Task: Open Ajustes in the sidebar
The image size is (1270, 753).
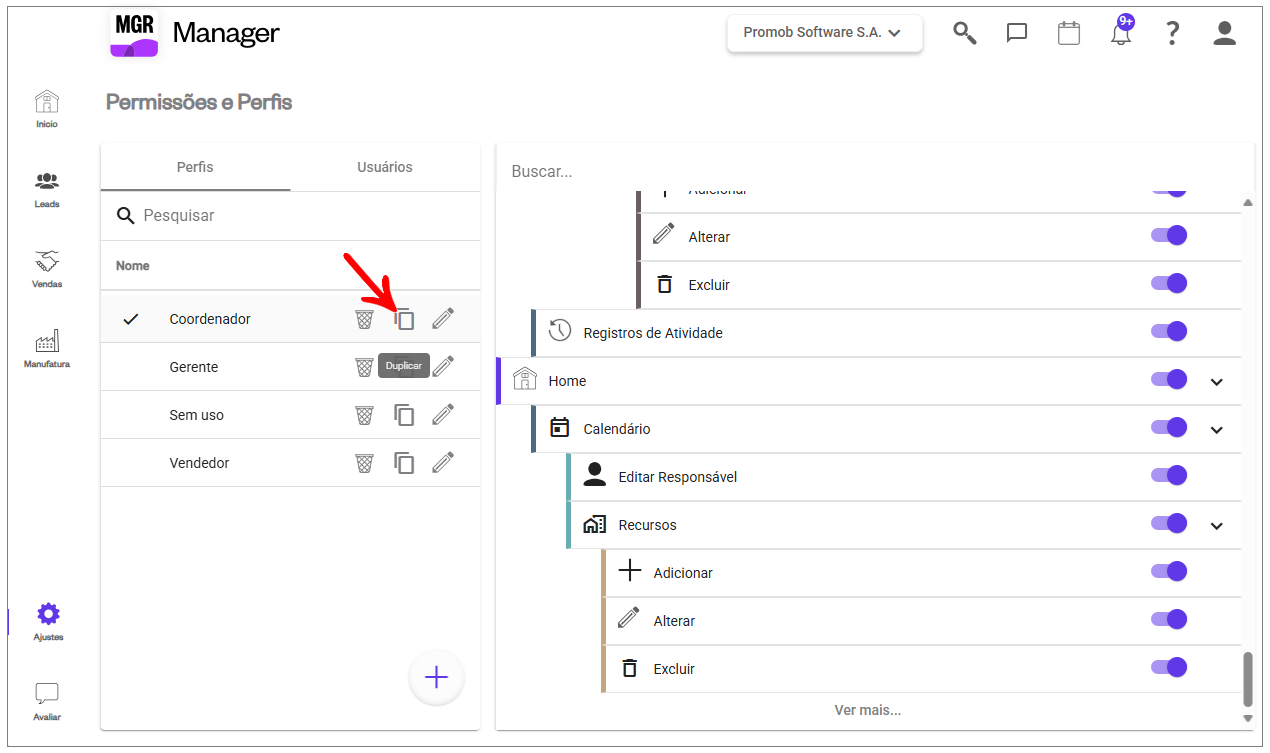Action: [x=48, y=622]
